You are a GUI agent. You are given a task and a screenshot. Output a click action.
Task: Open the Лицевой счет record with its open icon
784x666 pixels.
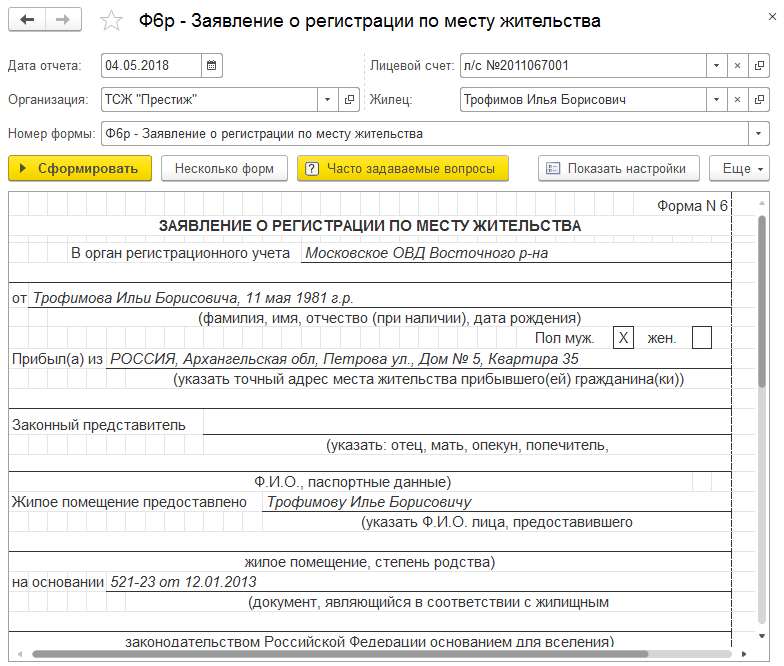[x=758, y=66]
